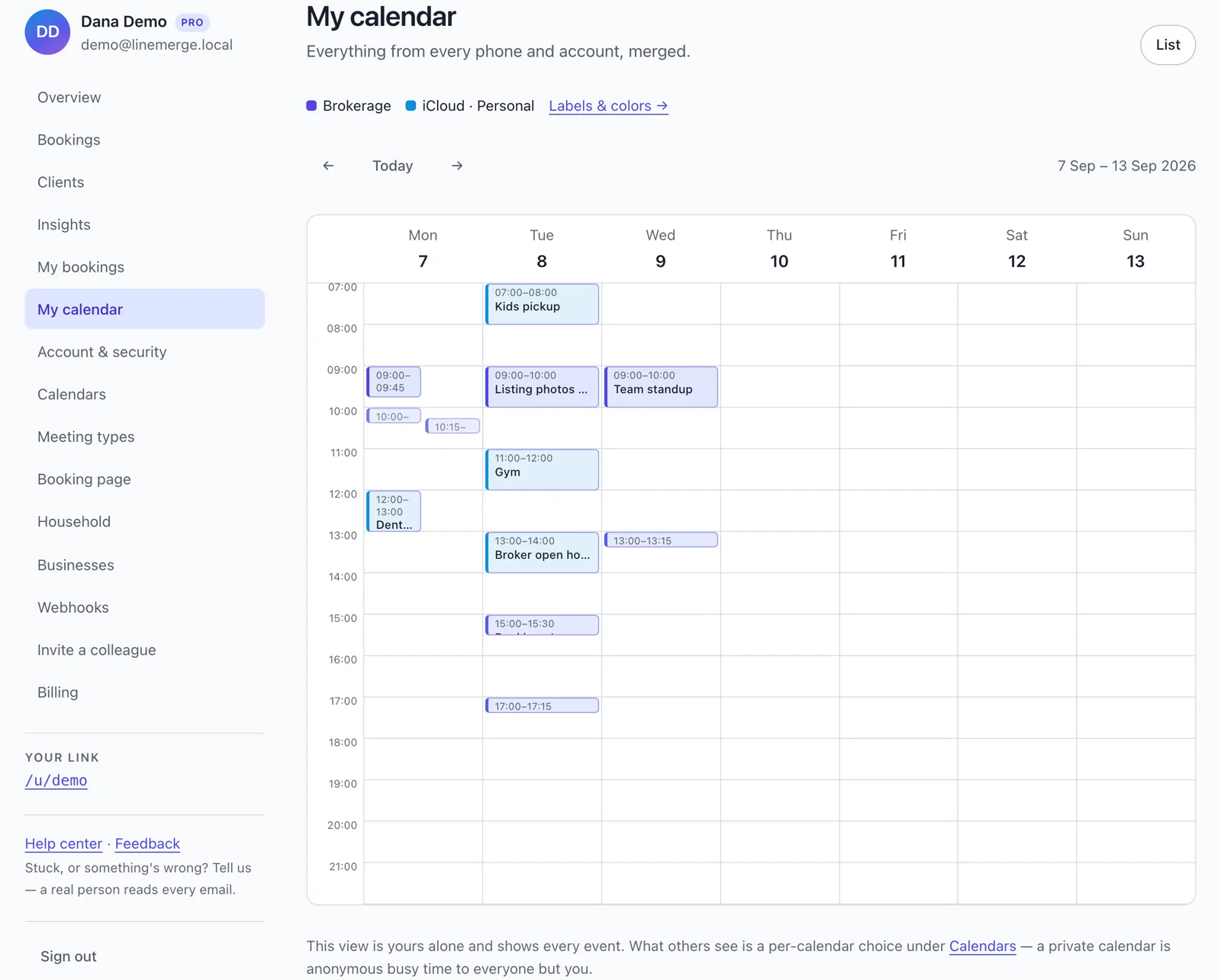
Task: Open Tuesday 17:00–17:15 event
Action: point(542,706)
